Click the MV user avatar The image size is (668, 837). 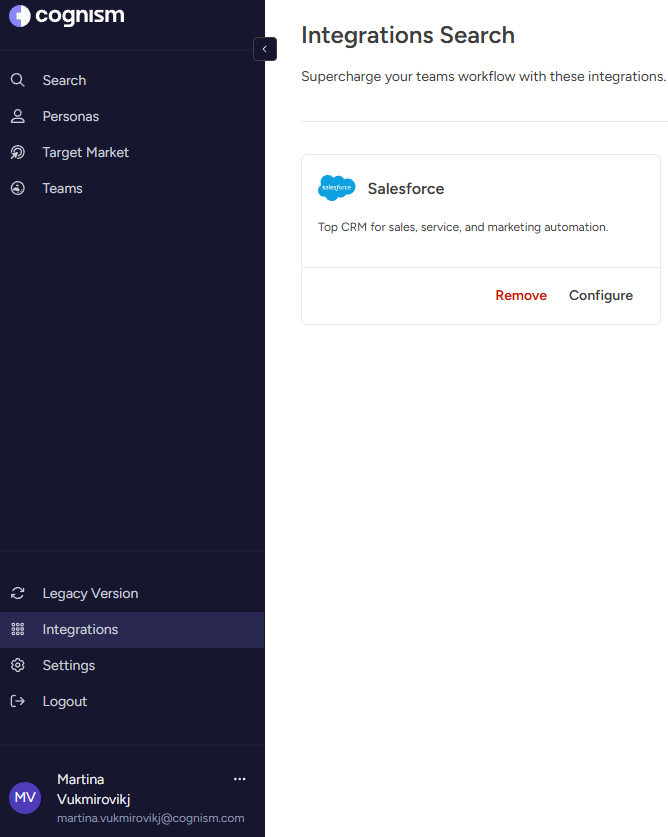tap(25, 797)
